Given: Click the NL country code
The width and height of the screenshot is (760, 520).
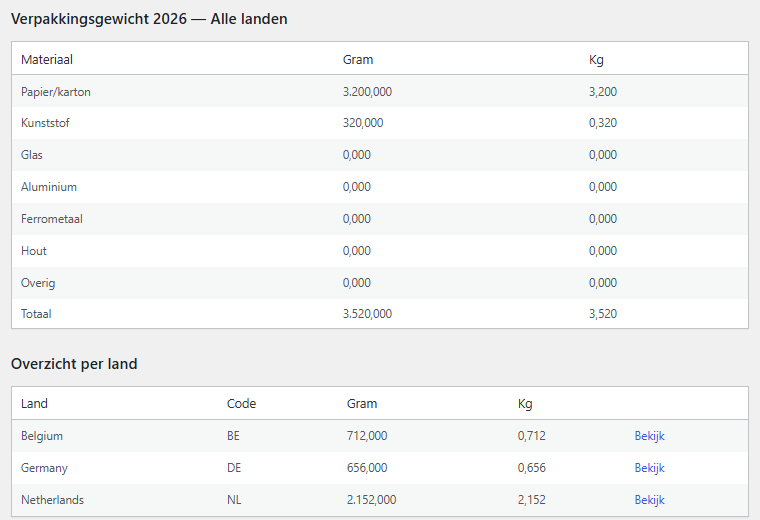Looking at the screenshot, I should pos(234,500).
